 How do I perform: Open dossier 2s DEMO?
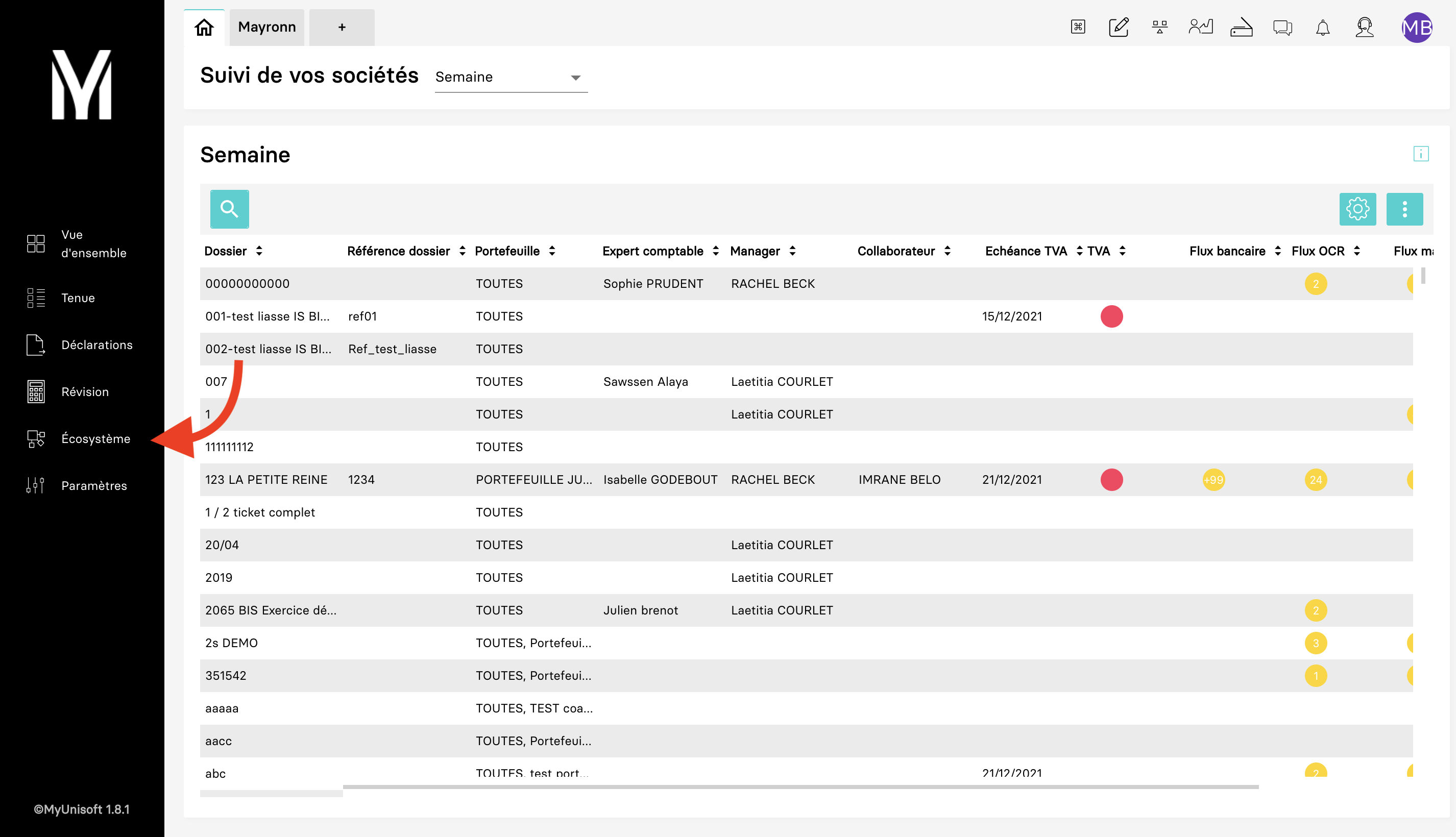[231, 643]
